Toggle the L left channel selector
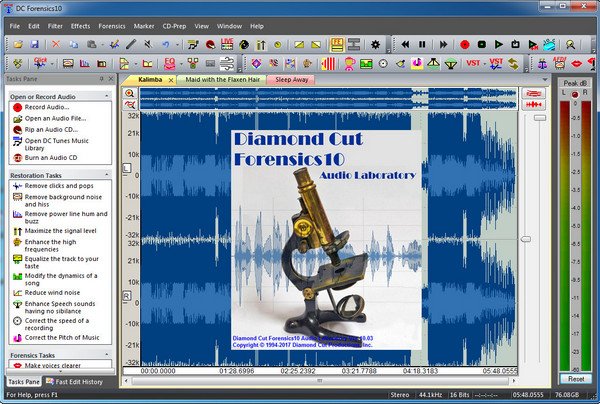The image size is (600, 404). pyautogui.click(x=127, y=168)
